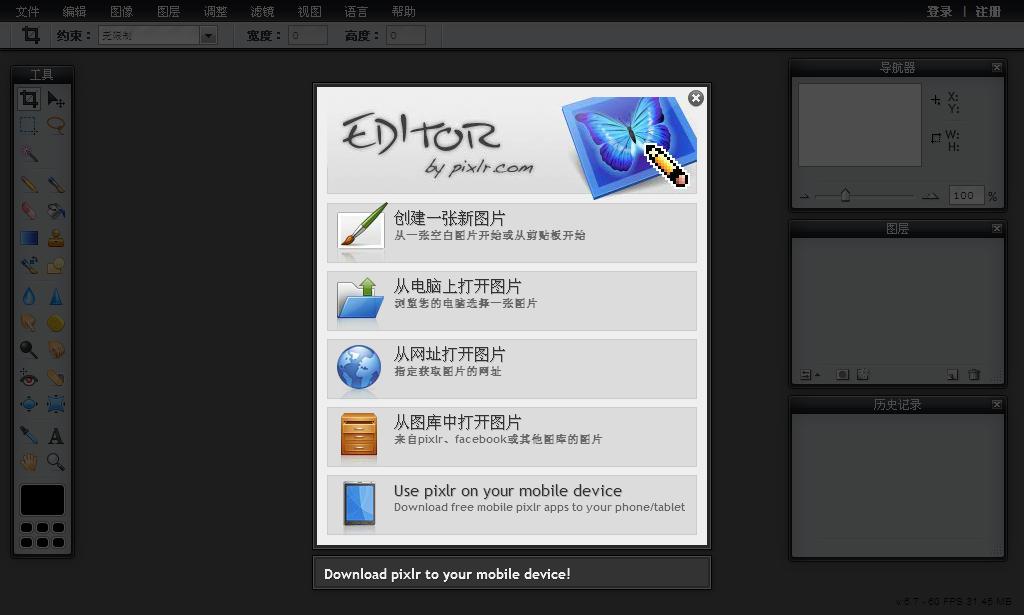Image resolution: width=1024 pixels, height=615 pixels.
Task: Activate the Magic Wand tool
Action: tap(29, 154)
